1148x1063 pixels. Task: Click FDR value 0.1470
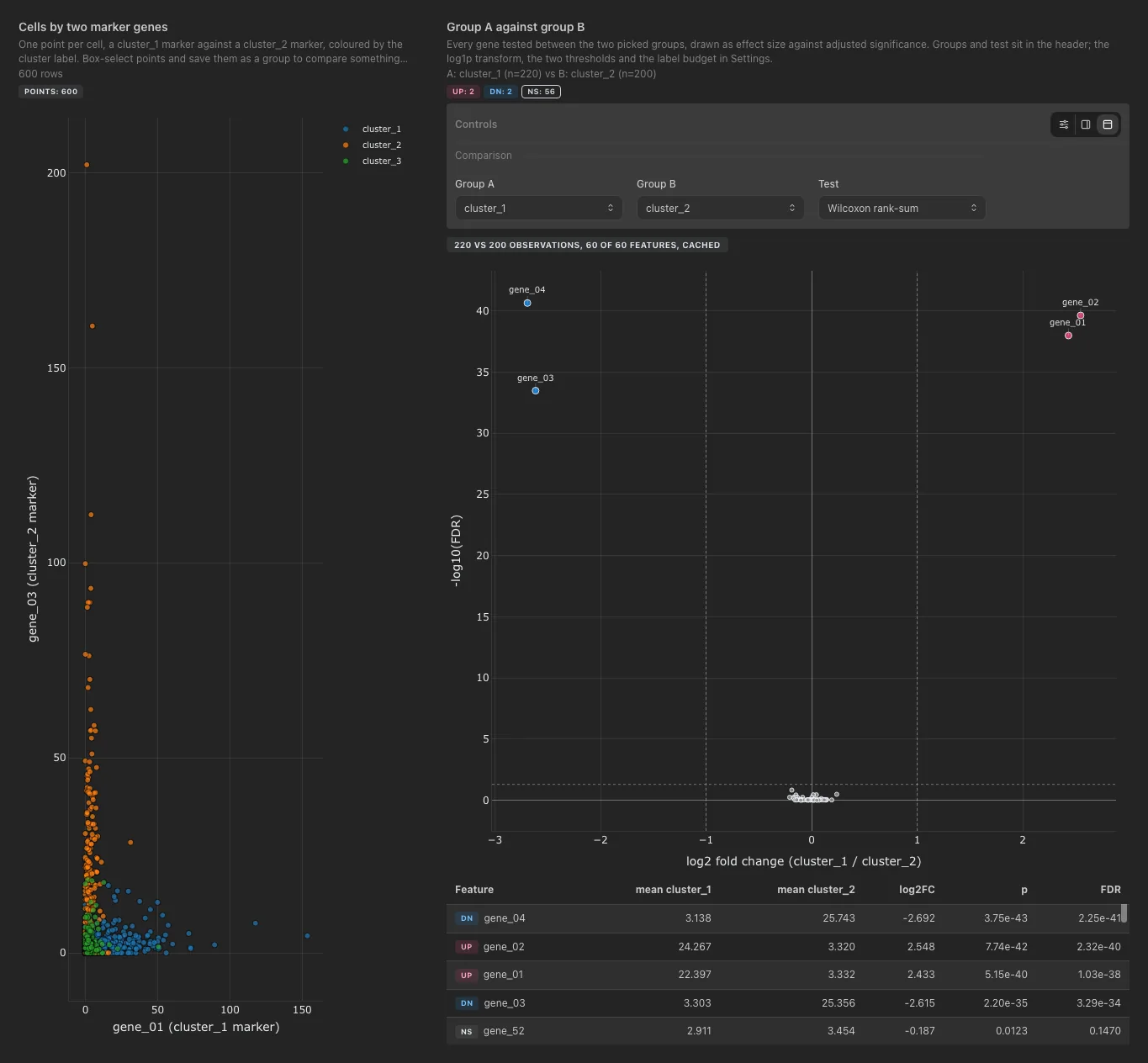coord(1105,1031)
